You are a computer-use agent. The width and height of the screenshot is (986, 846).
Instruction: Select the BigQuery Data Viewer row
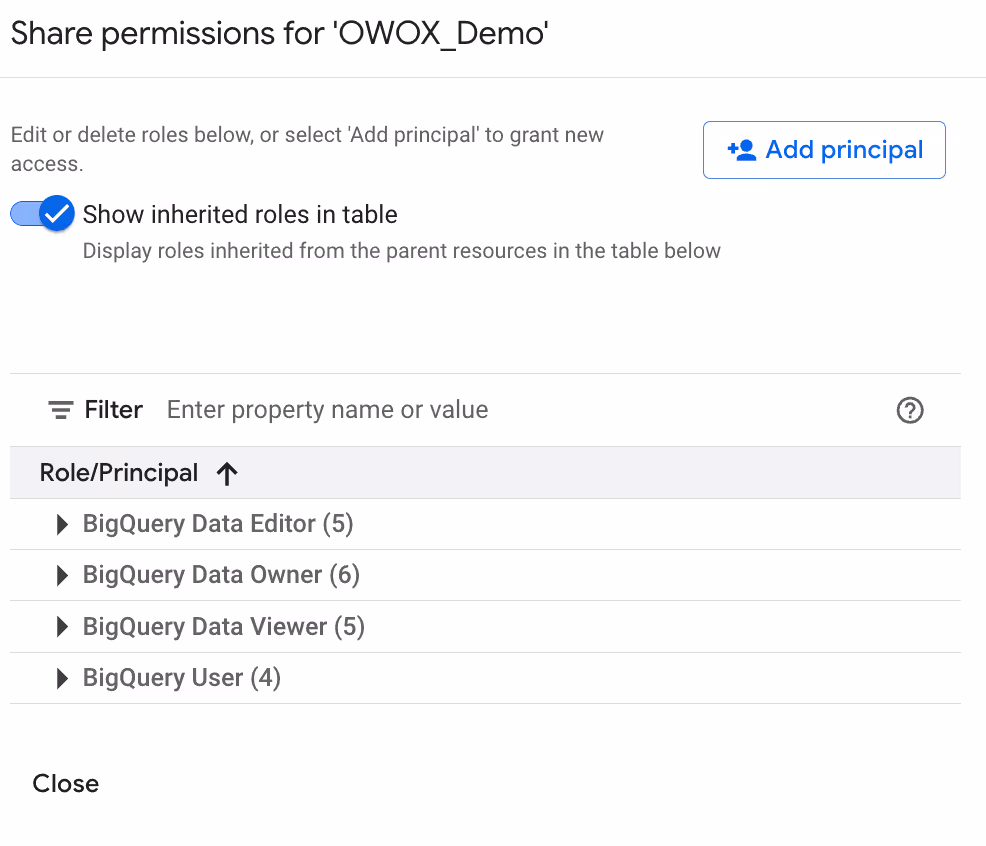[223, 626]
